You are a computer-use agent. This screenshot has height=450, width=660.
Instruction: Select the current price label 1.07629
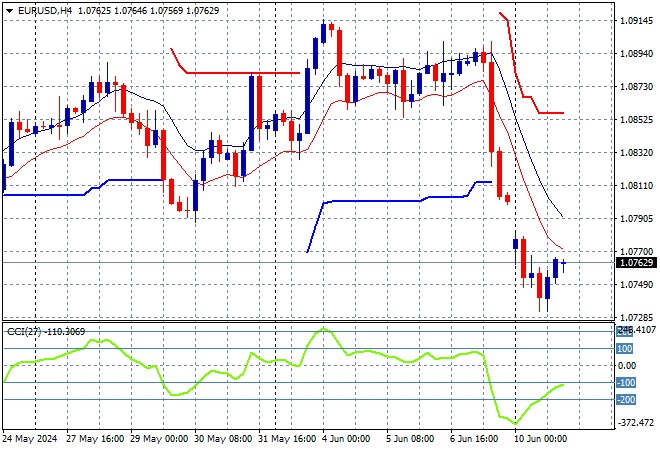click(x=636, y=263)
